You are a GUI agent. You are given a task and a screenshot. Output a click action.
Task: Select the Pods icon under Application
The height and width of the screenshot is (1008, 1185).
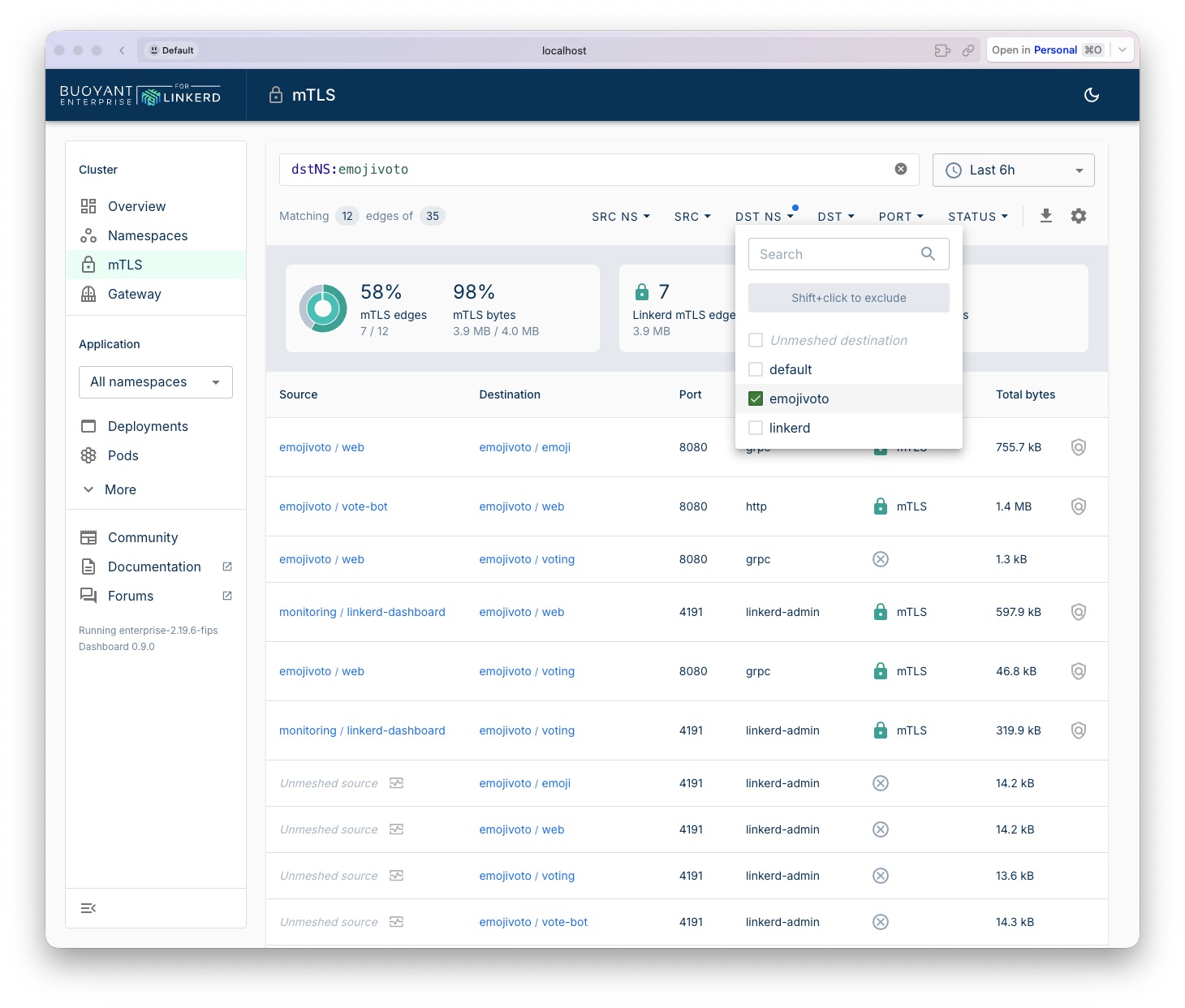pos(88,455)
